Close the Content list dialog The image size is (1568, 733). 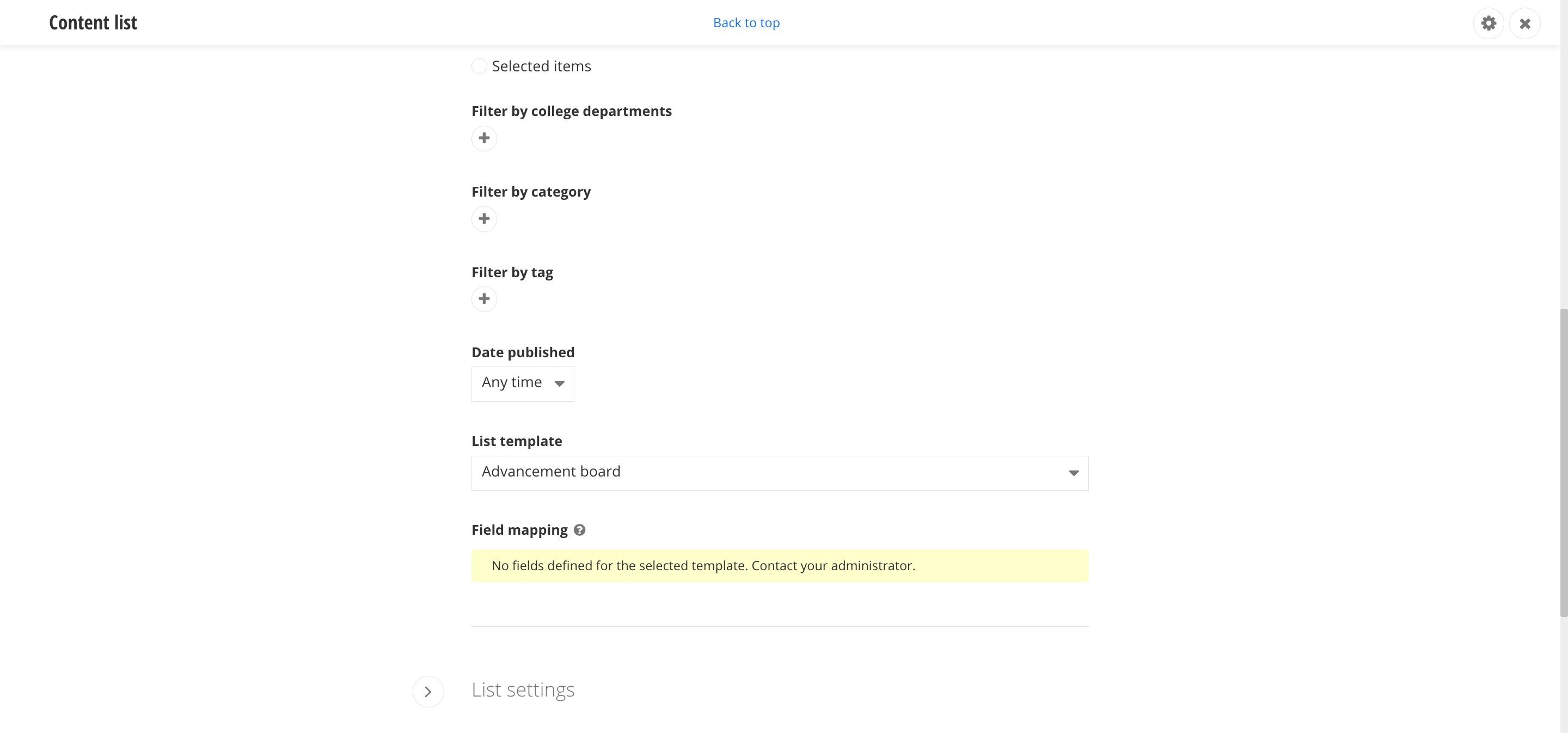(1524, 23)
